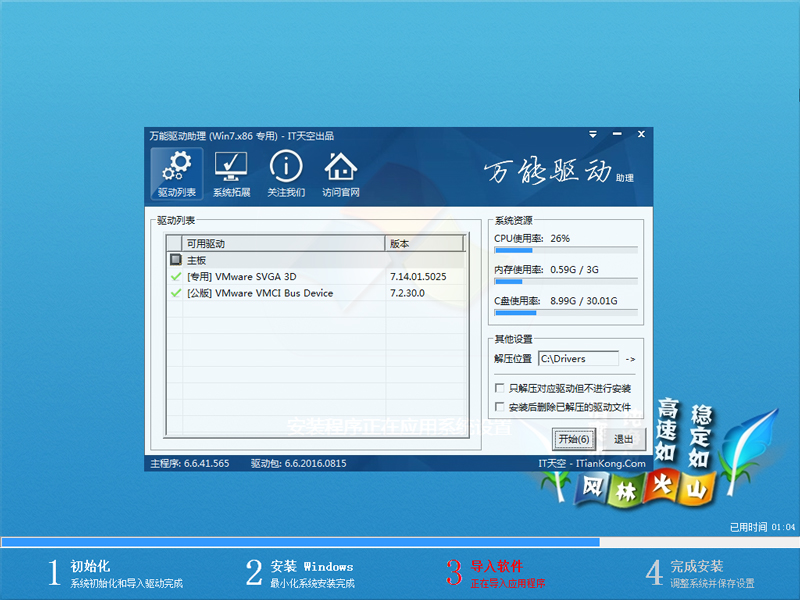Open the 系统拓展 (System Expansion) panel icon
This screenshot has height=600, width=800.
point(230,170)
